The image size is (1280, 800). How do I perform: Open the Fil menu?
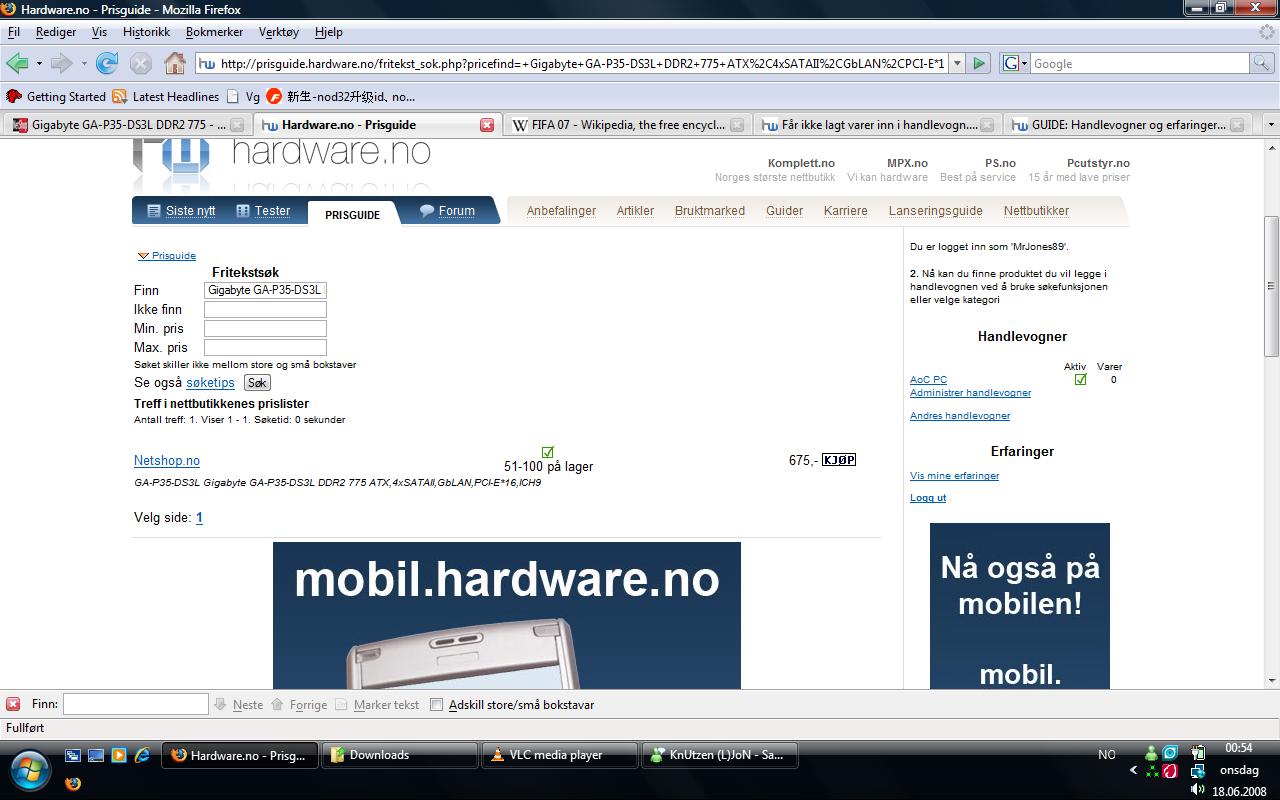pos(14,32)
